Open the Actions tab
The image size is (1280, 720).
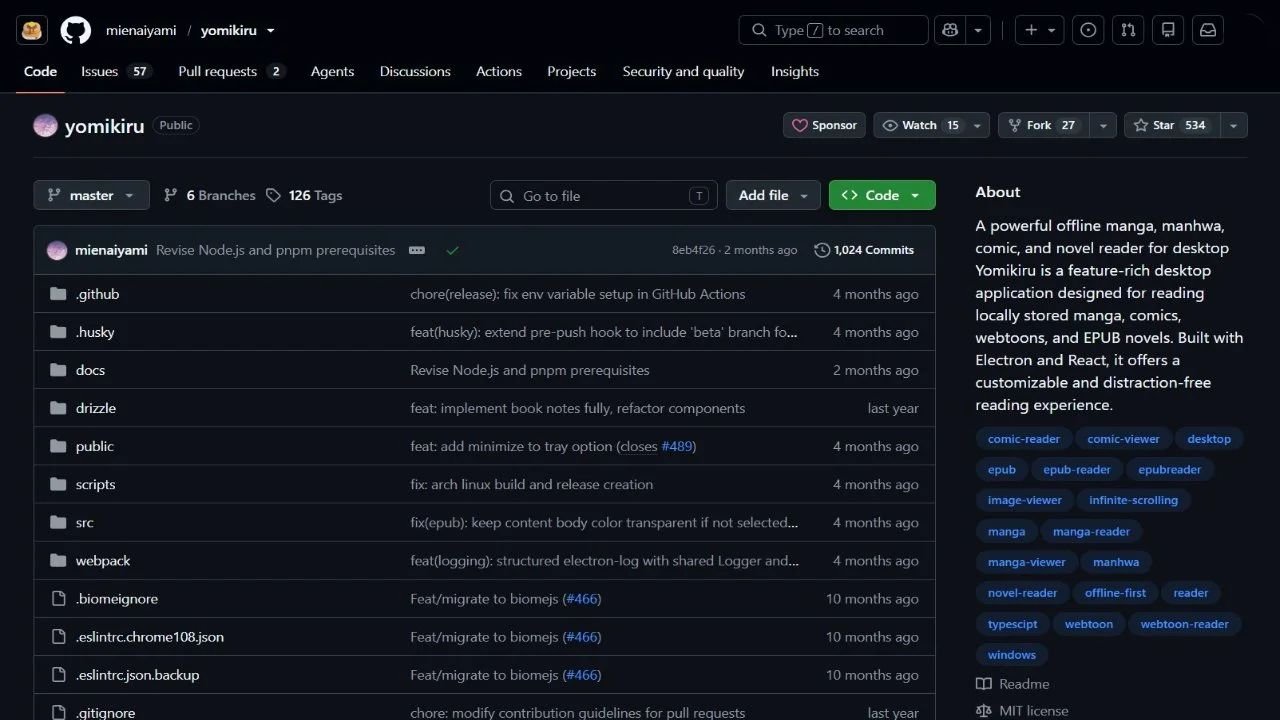click(x=499, y=71)
